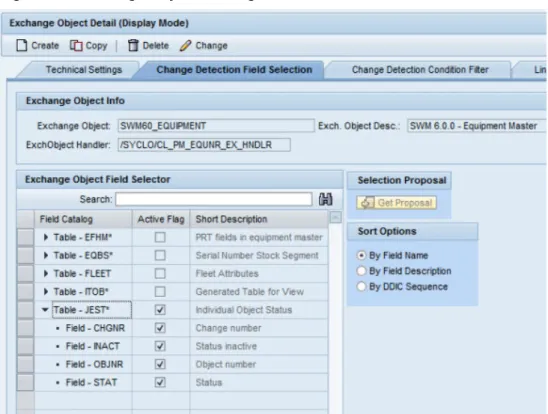Uncheck Active Flag for Field - STAT
548x414 pixels.
coord(160,383)
